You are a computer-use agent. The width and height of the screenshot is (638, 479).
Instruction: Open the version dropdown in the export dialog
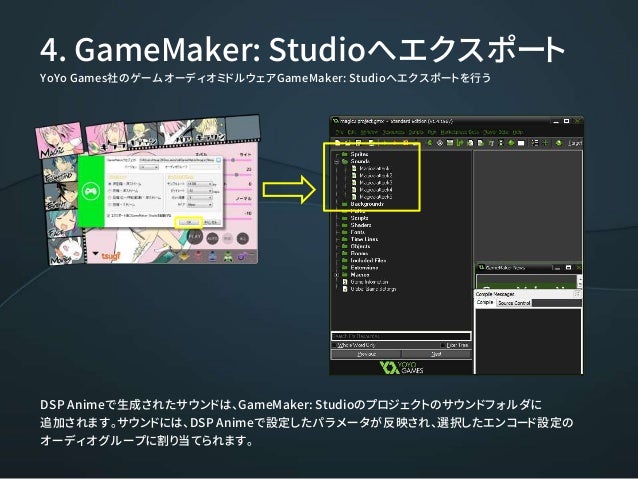click(x=149, y=167)
